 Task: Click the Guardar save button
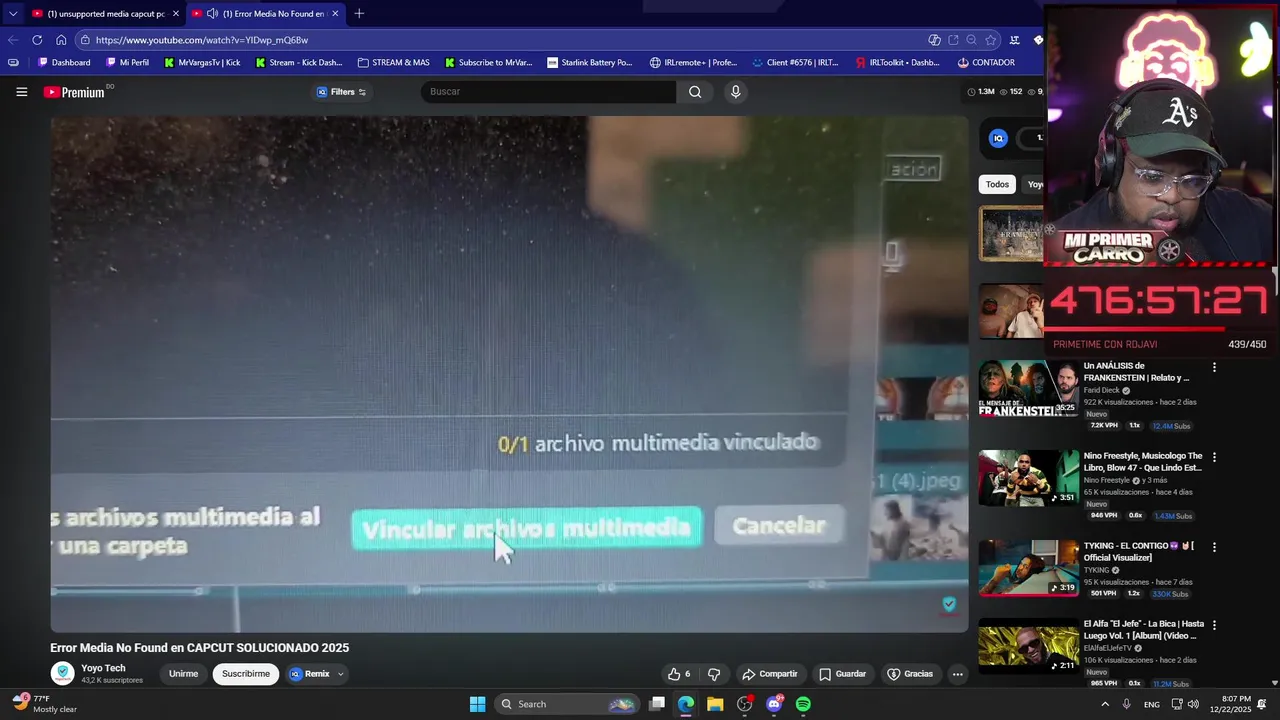pyautogui.click(x=842, y=674)
